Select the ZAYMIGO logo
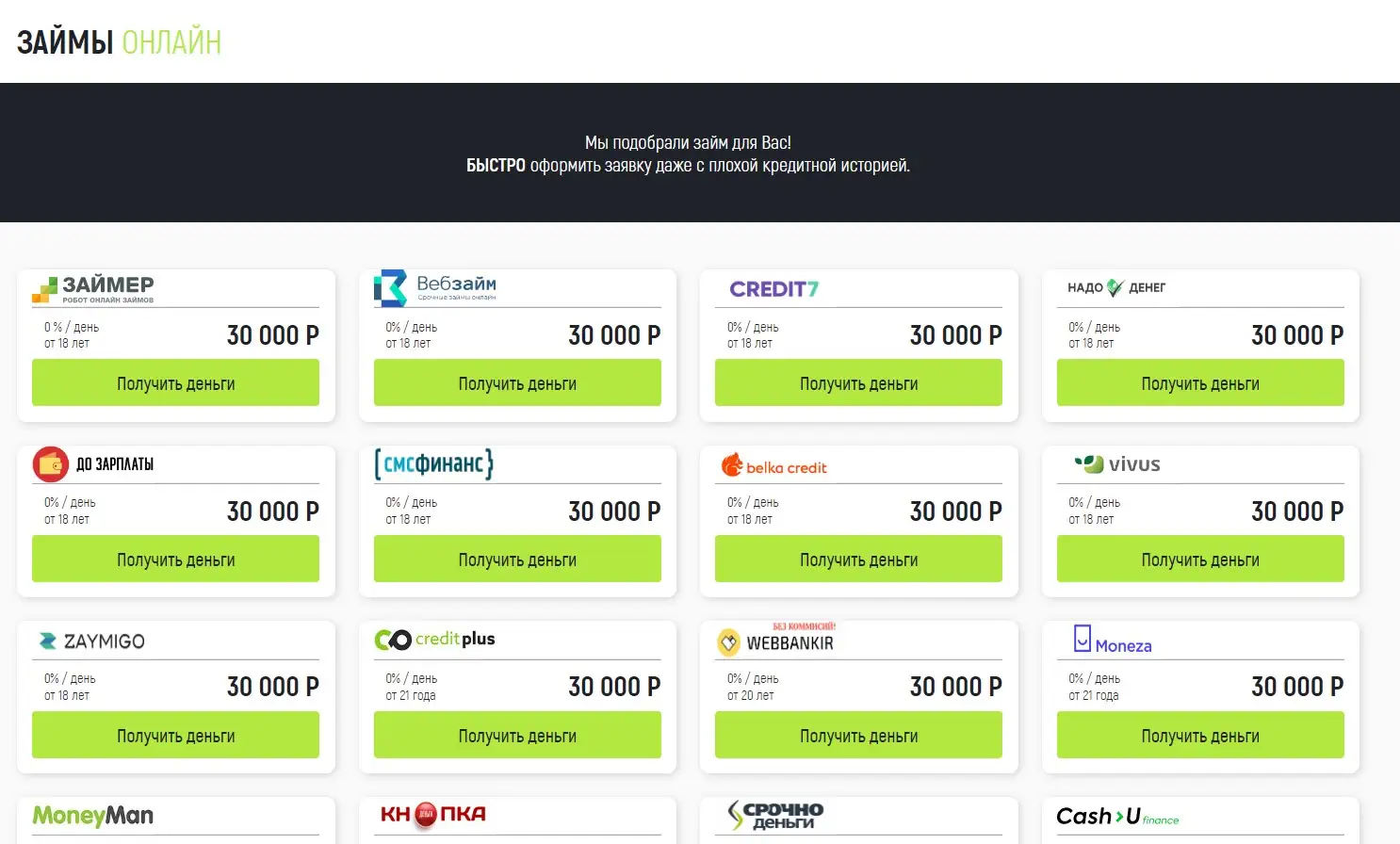Viewport: 1400px width, 844px height. click(x=92, y=641)
